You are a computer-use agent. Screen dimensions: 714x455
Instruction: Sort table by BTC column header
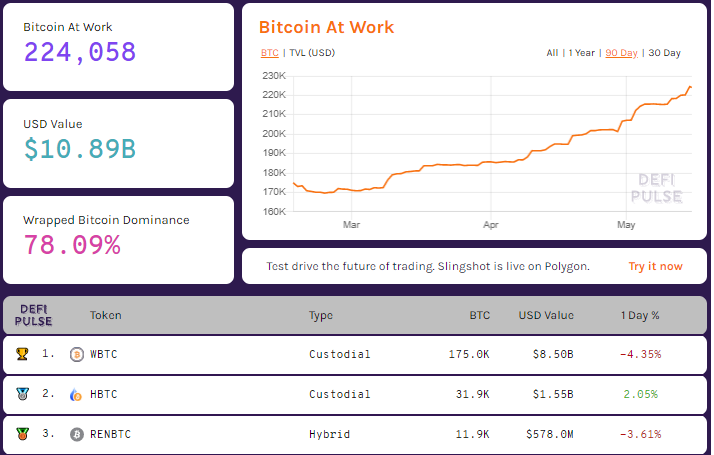coord(480,315)
